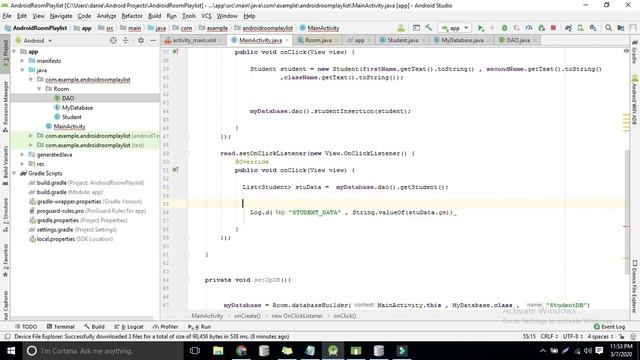The image size is (640, 360).
Task: Open the VCS menu
Action: pos(206,16)
